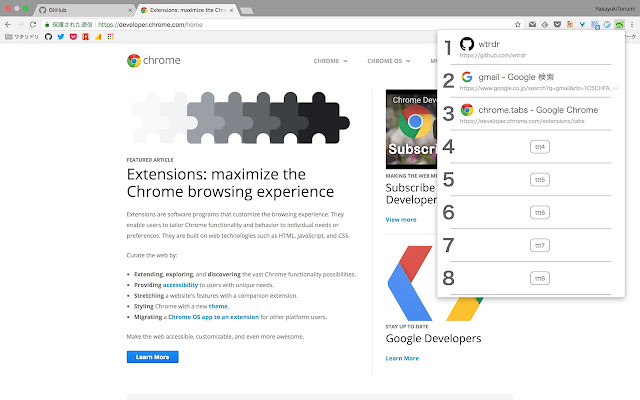Click the GitHub icon in popup entry 1
640x400 pixels.
tap(467, 44)
